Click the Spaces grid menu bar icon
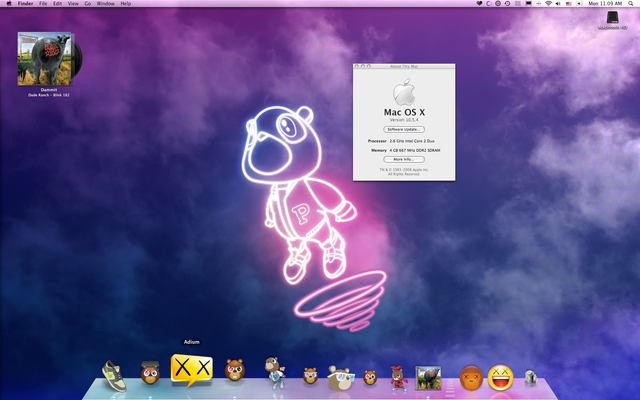 click(x=518, y=3)
